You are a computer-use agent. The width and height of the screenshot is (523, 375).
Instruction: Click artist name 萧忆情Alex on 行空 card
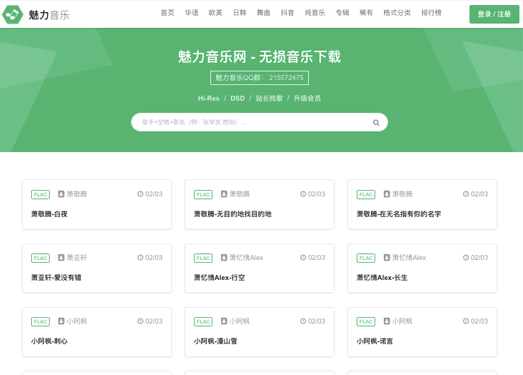coord(246,257)
